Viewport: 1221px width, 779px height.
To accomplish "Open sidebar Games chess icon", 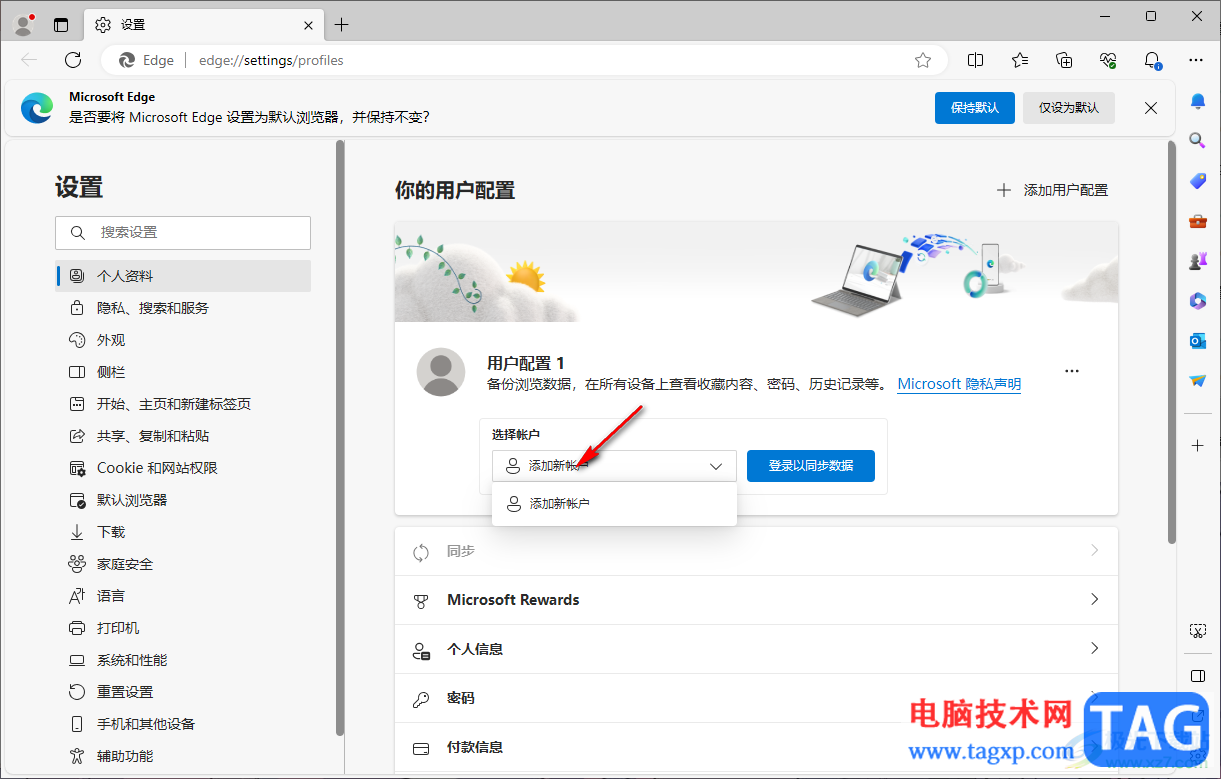I will [1198, 261].
